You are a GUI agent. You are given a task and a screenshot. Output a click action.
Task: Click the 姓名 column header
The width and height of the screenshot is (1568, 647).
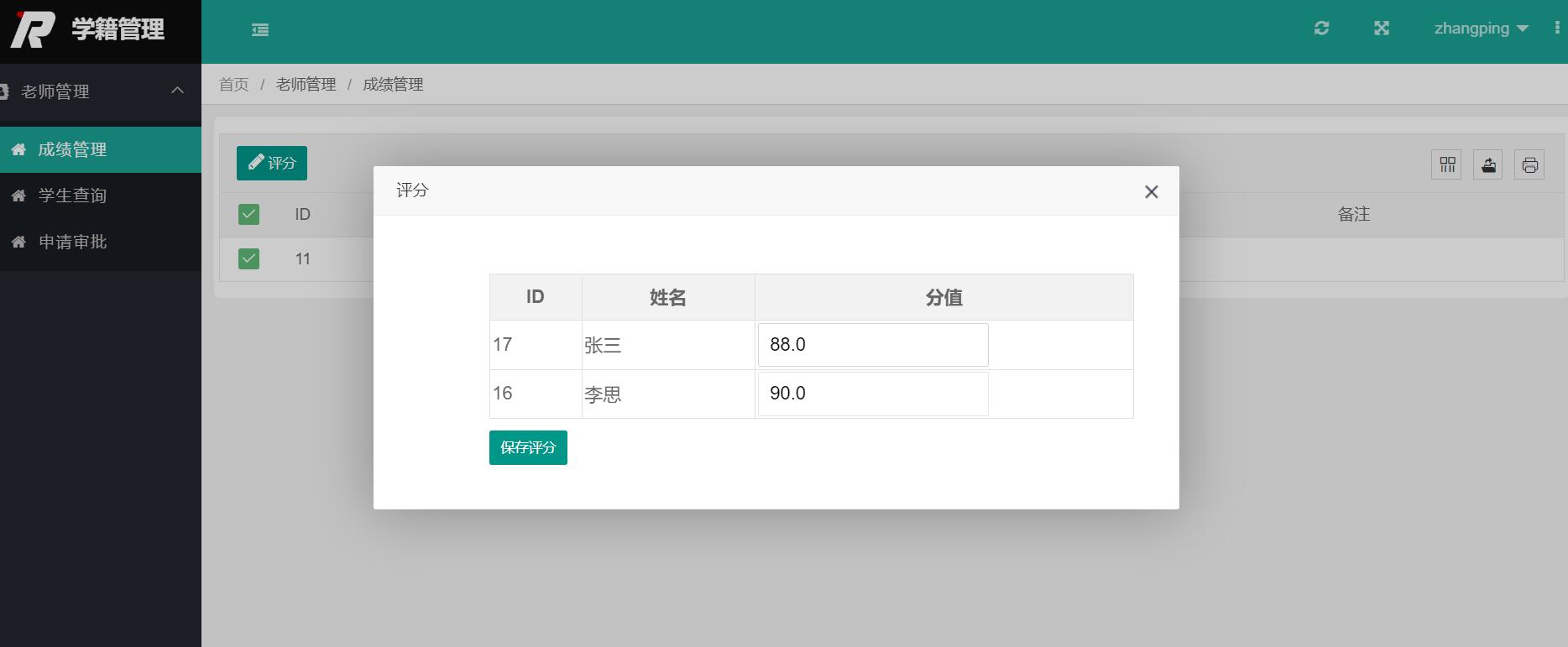[x=668, y=297]
